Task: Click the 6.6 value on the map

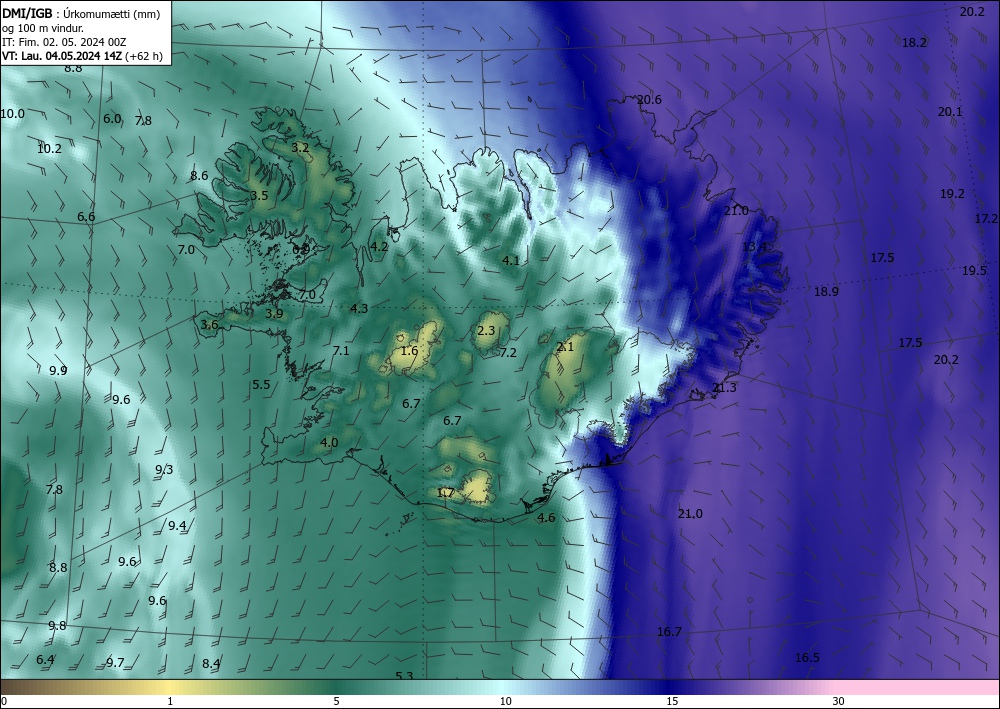Action: click(x=86, y=217)
